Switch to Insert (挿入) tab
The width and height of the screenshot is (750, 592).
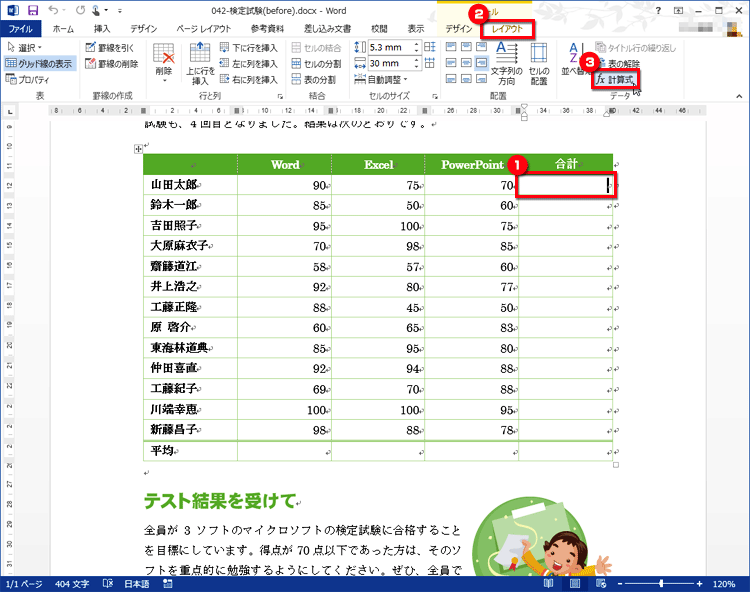tap(101, 29)
